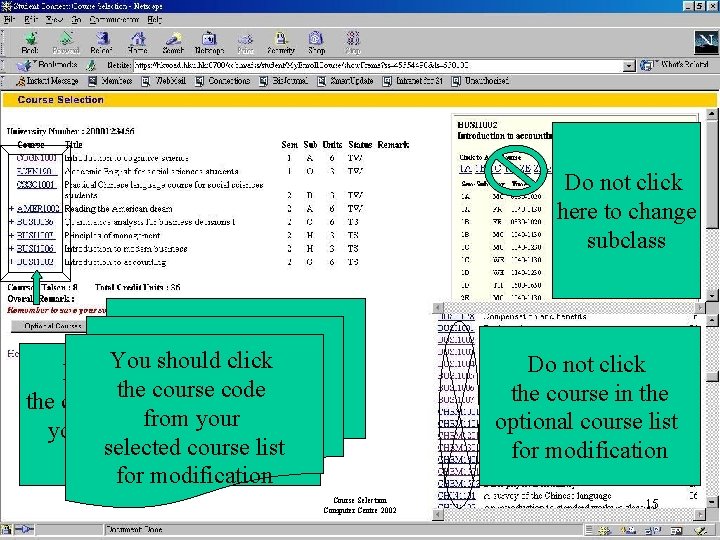The image size is (720, 540).
Task: Open the File menu
Action: click(x=9, y=20)
